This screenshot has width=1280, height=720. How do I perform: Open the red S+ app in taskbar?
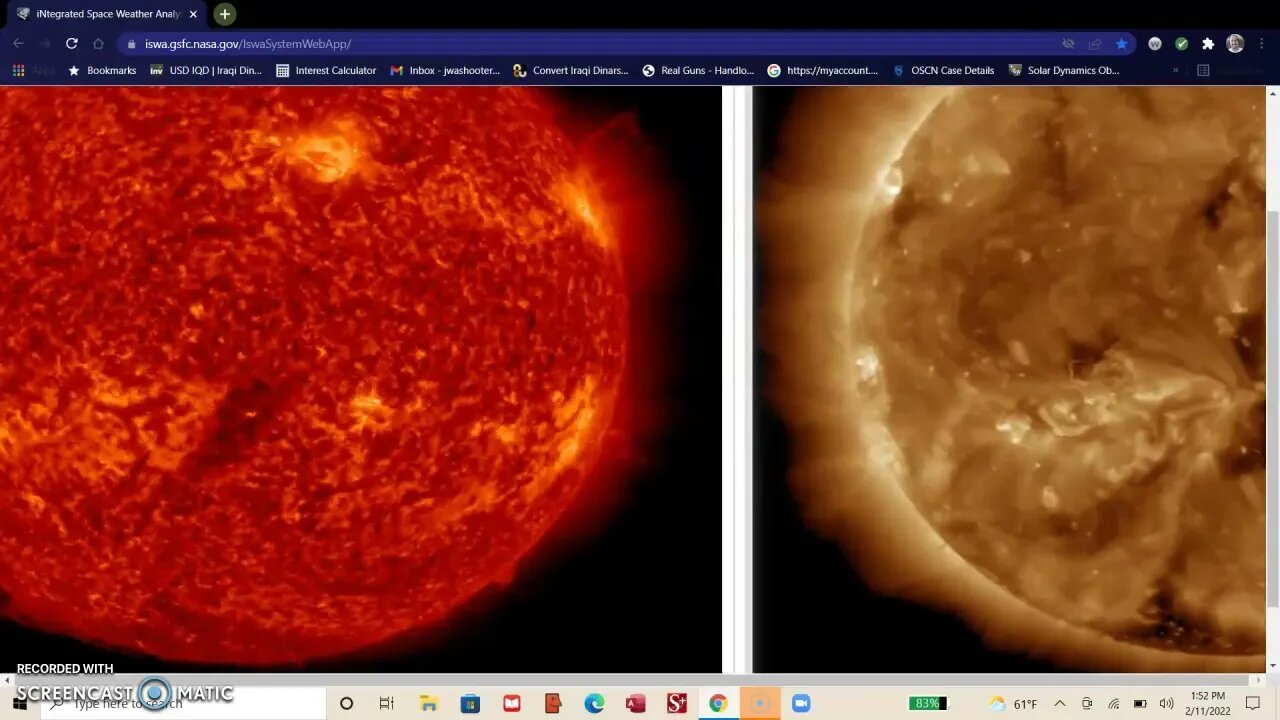[677, 704]
